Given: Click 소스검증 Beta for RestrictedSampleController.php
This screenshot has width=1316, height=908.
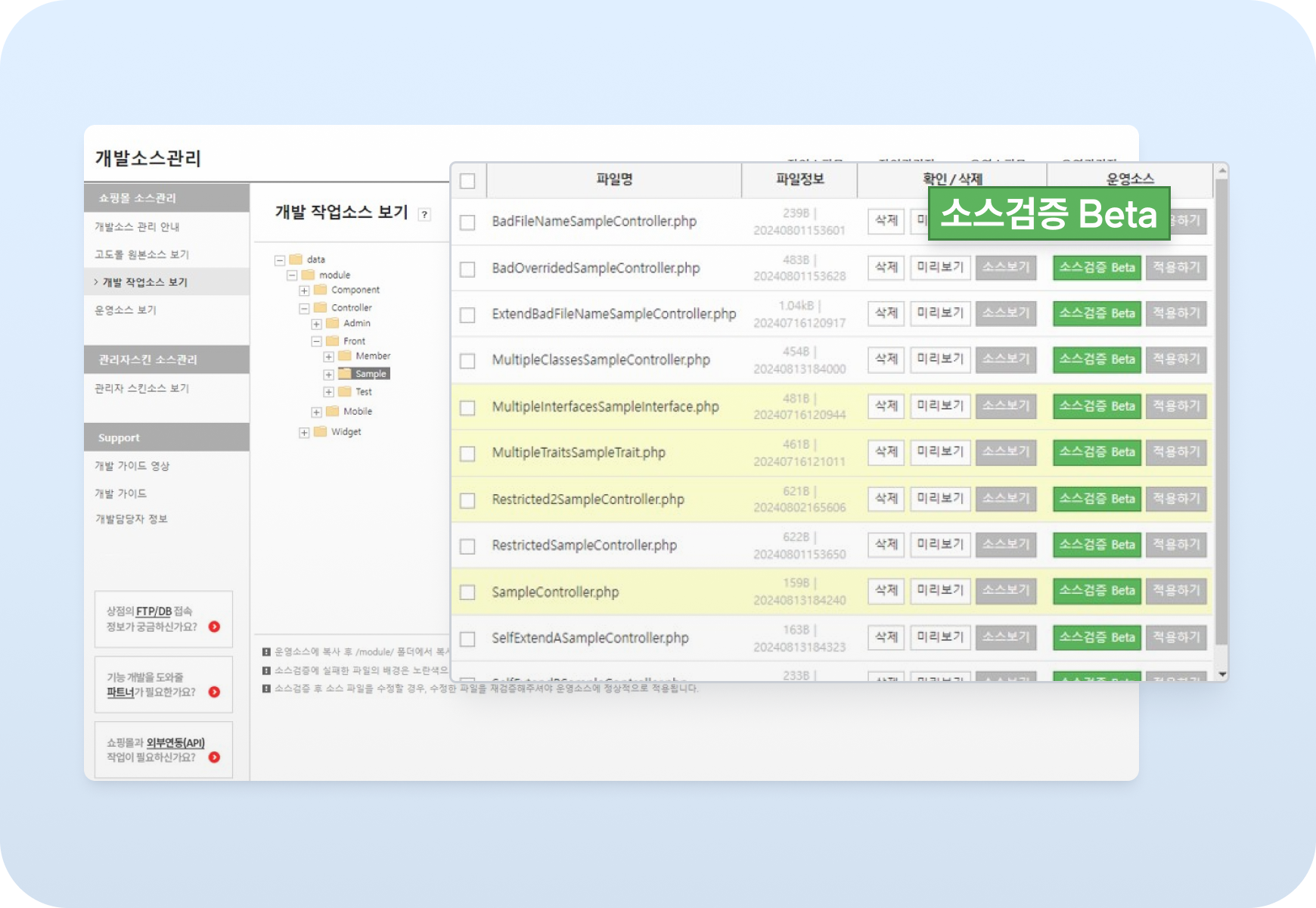Looking at the screenshot, I should 1097,545.
